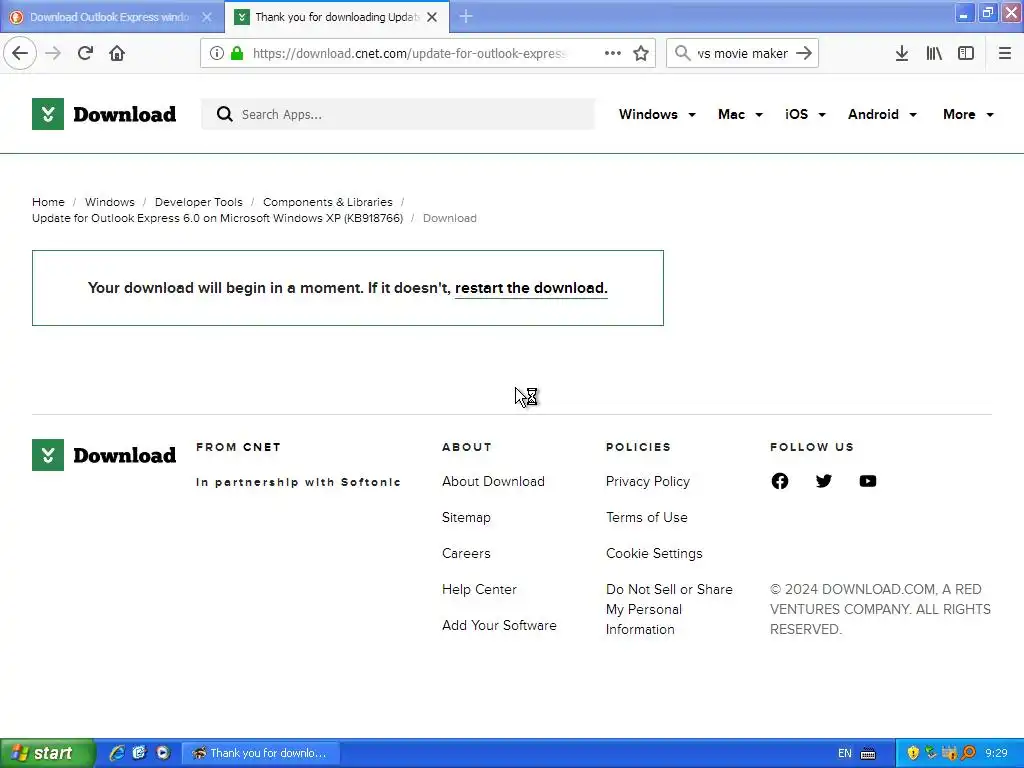Click Add Your Software link
1024x768 pixels.
(x=499, y=625)
